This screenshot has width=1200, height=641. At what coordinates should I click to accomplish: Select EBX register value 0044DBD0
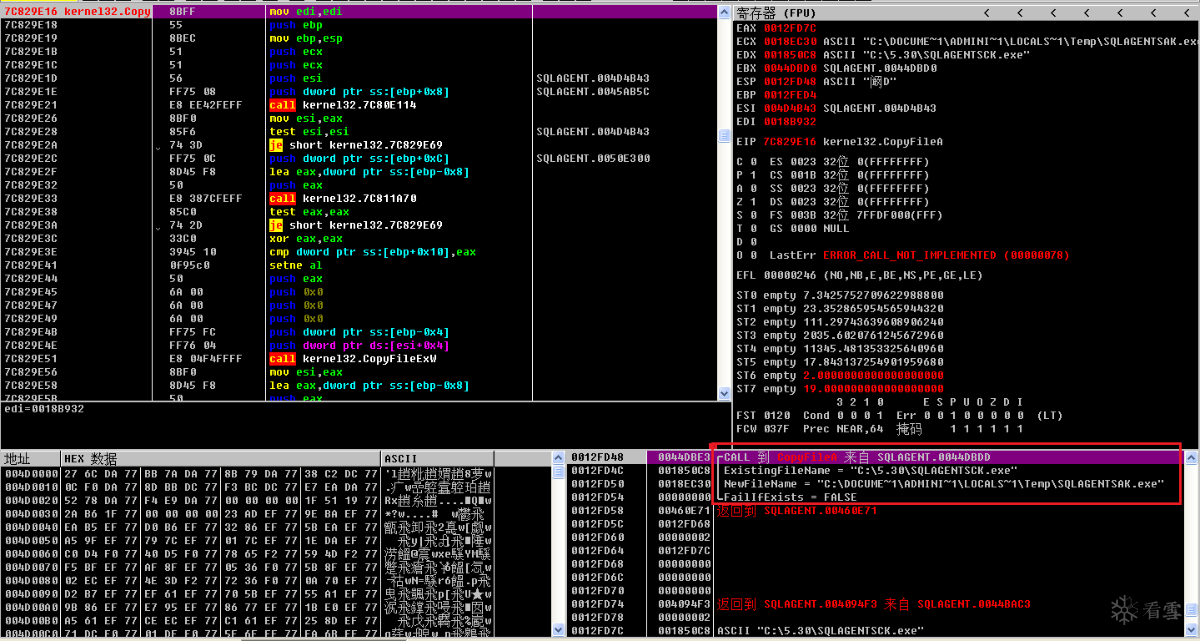[790, 68]
